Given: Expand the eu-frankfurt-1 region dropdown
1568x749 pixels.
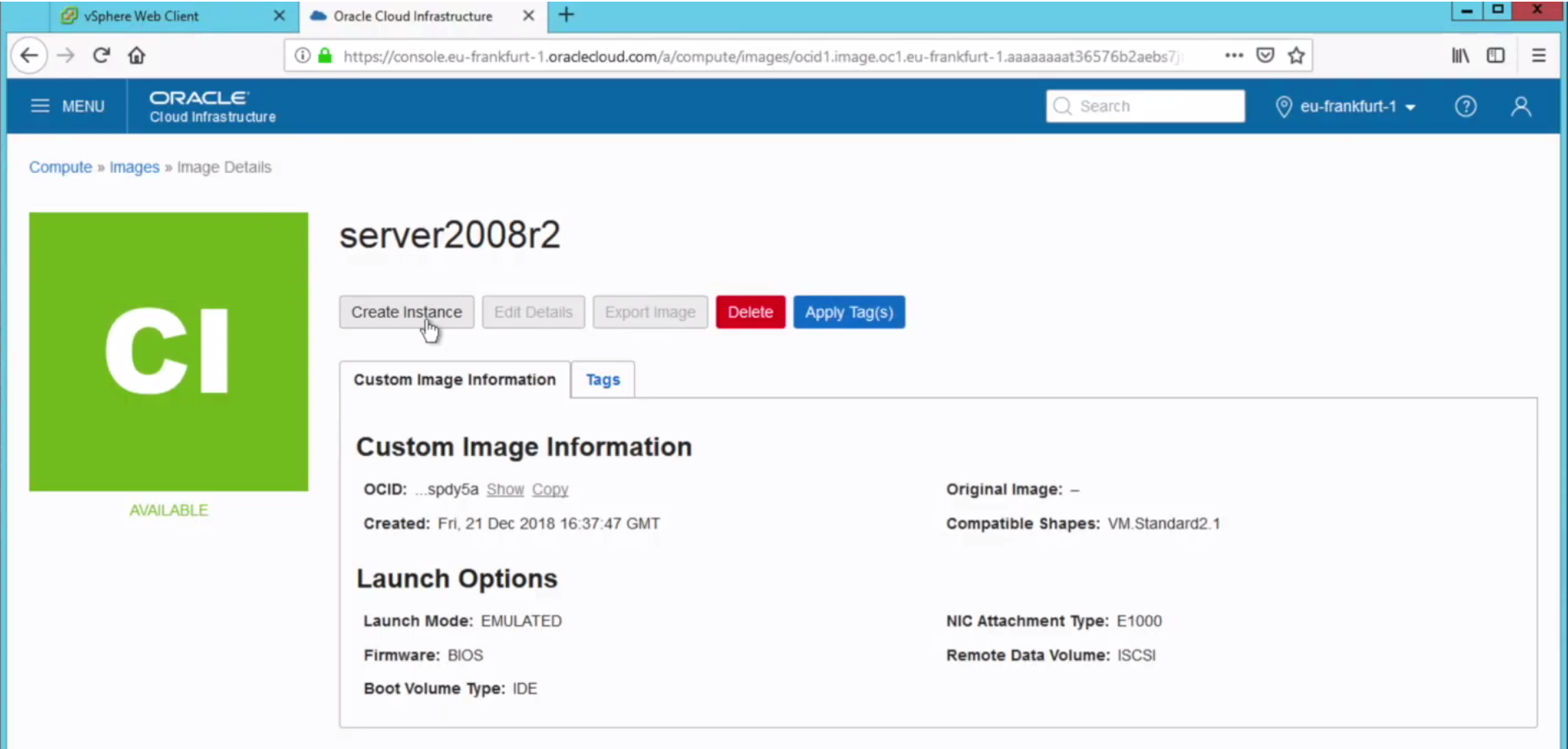Looking at the screenshot, I should tap(1346, 106).
